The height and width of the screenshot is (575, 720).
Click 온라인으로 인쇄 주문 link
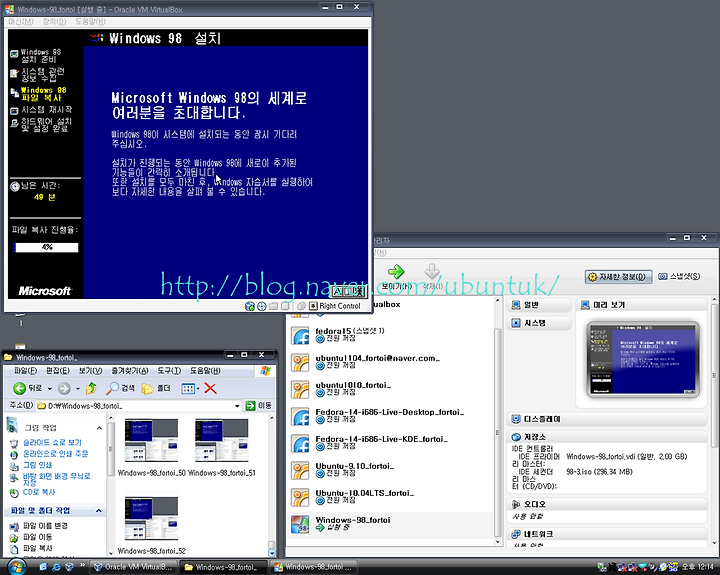[56, 454]
